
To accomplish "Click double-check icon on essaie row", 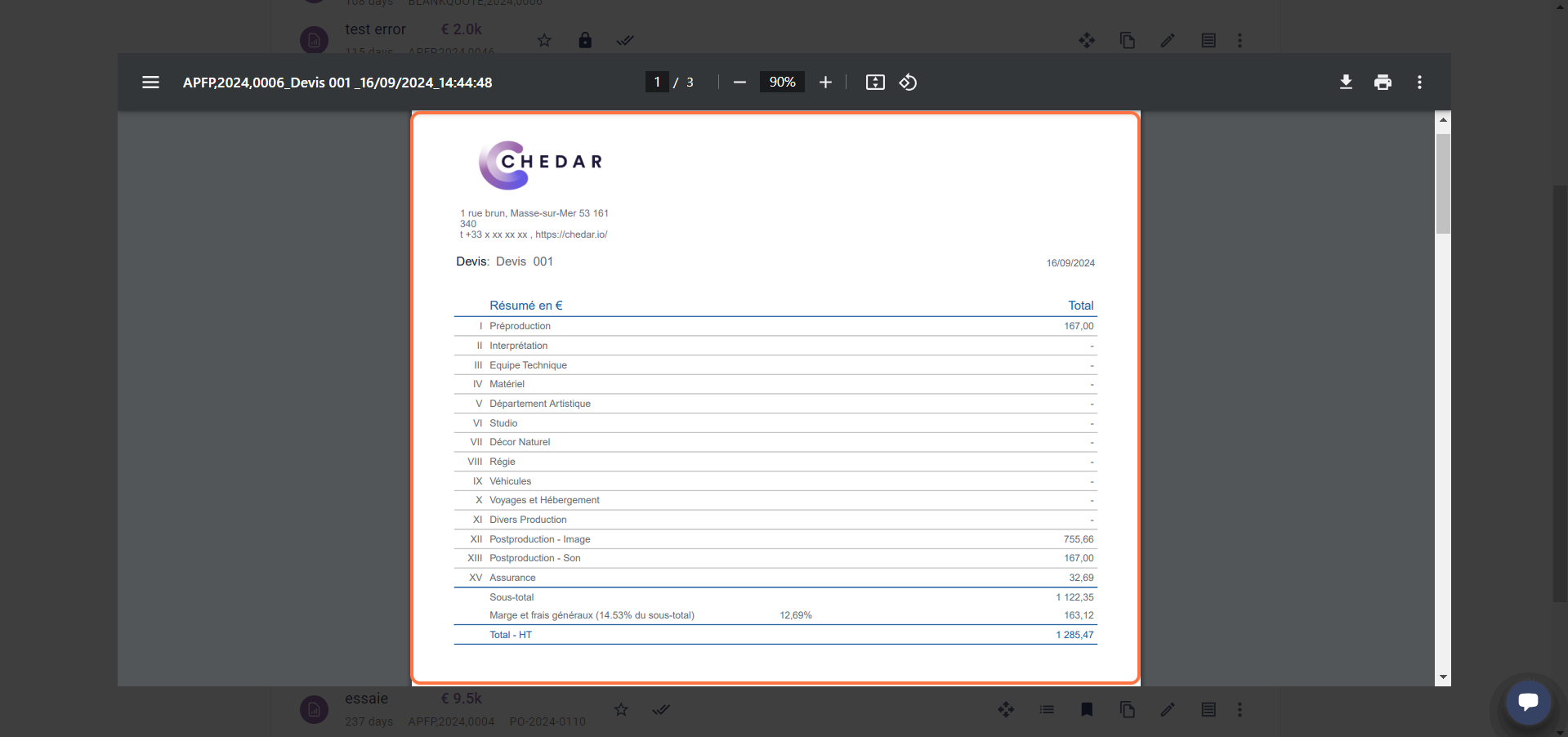I will coord(661,709).
